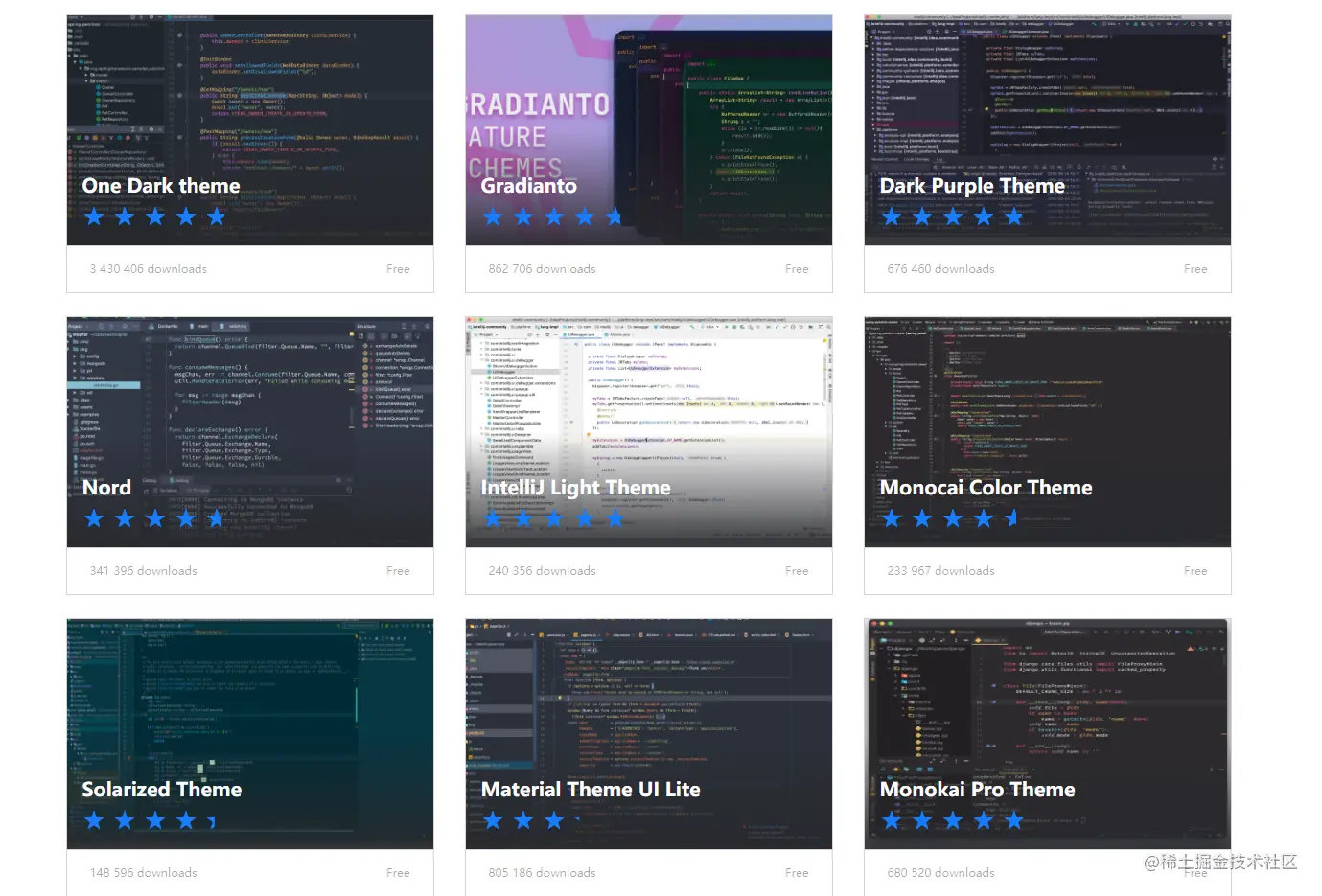Screen dimensions: 1322x896
Task: Click the fifth rating star of One Dark theme
Action: (217, 217)
